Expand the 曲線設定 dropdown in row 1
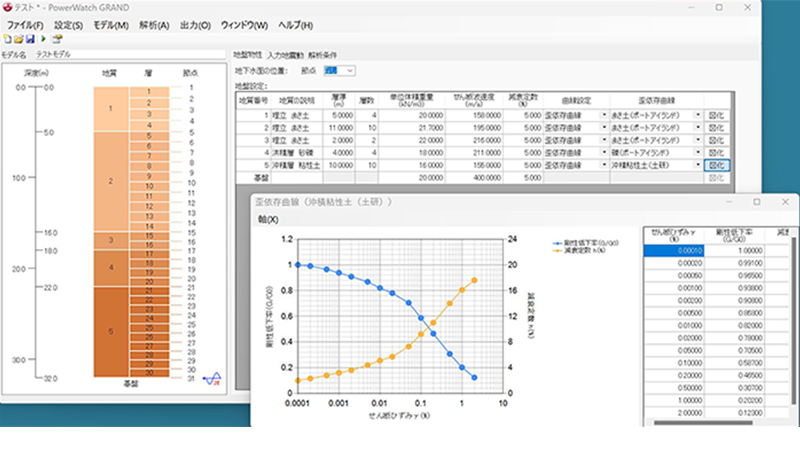The width and height of the screenshot is (800, 450). [x=603, y=115]
